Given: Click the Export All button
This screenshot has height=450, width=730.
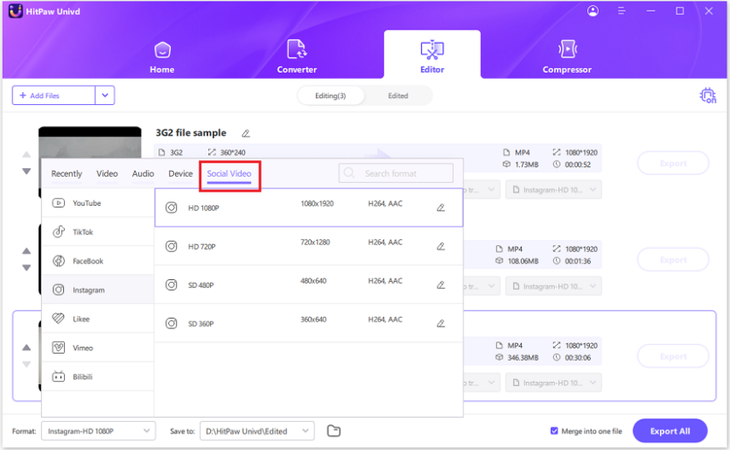Looking at the screenshot, I should [669, 431].
